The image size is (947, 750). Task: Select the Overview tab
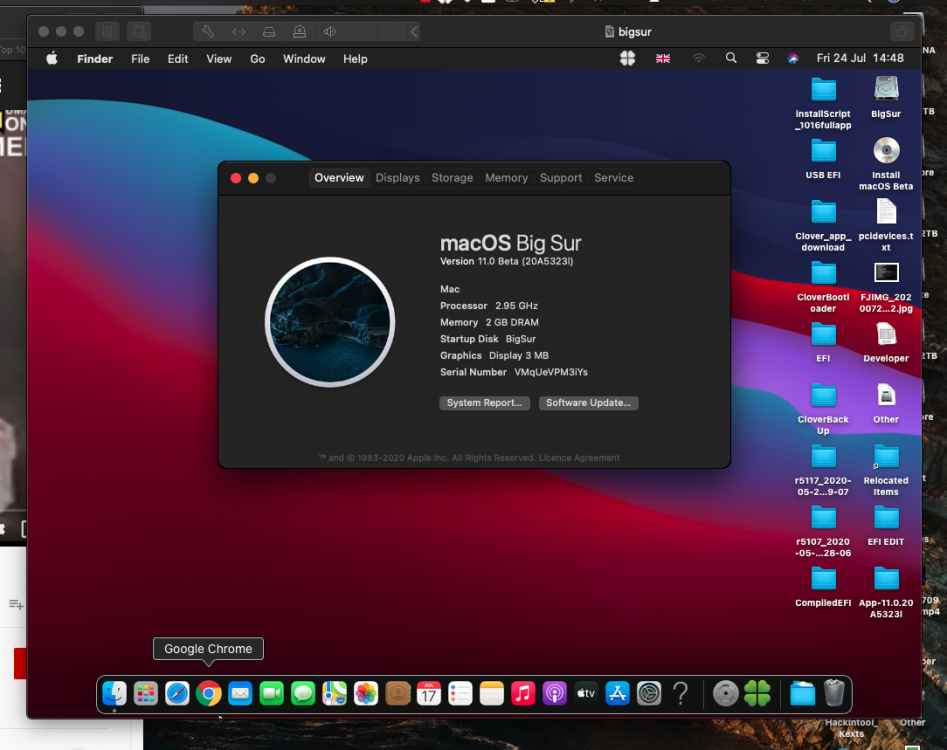[x=339, y=178]
